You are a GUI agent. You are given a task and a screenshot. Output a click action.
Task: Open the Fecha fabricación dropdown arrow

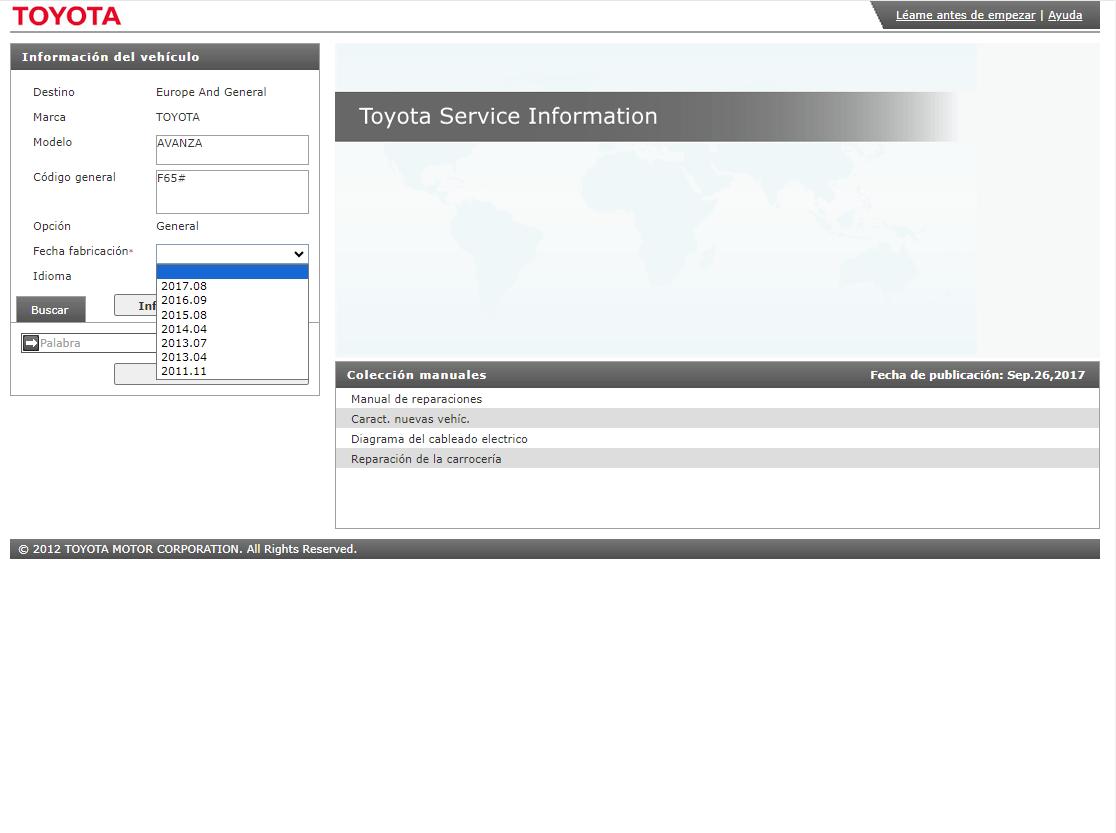[299, 254]
